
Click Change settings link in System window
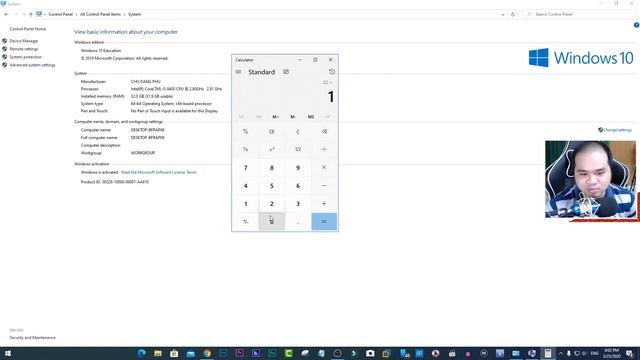point(617,130)
